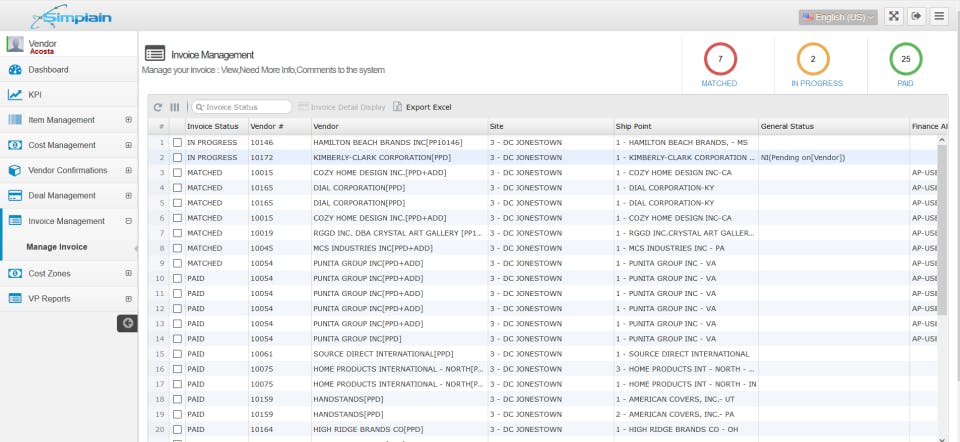
Task: Click the PAID status counter
Action: (x=906, y=66)
